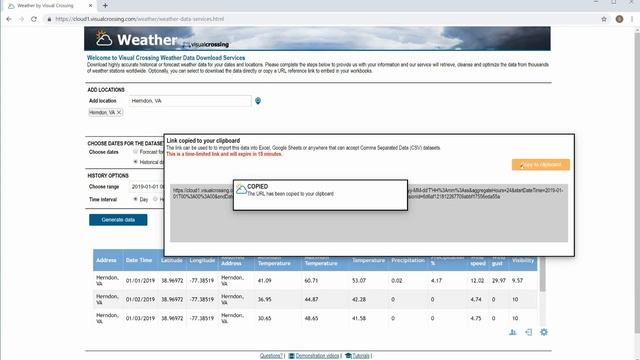
Task: Click the Visibility column header
Action: (x=523, y=260)
